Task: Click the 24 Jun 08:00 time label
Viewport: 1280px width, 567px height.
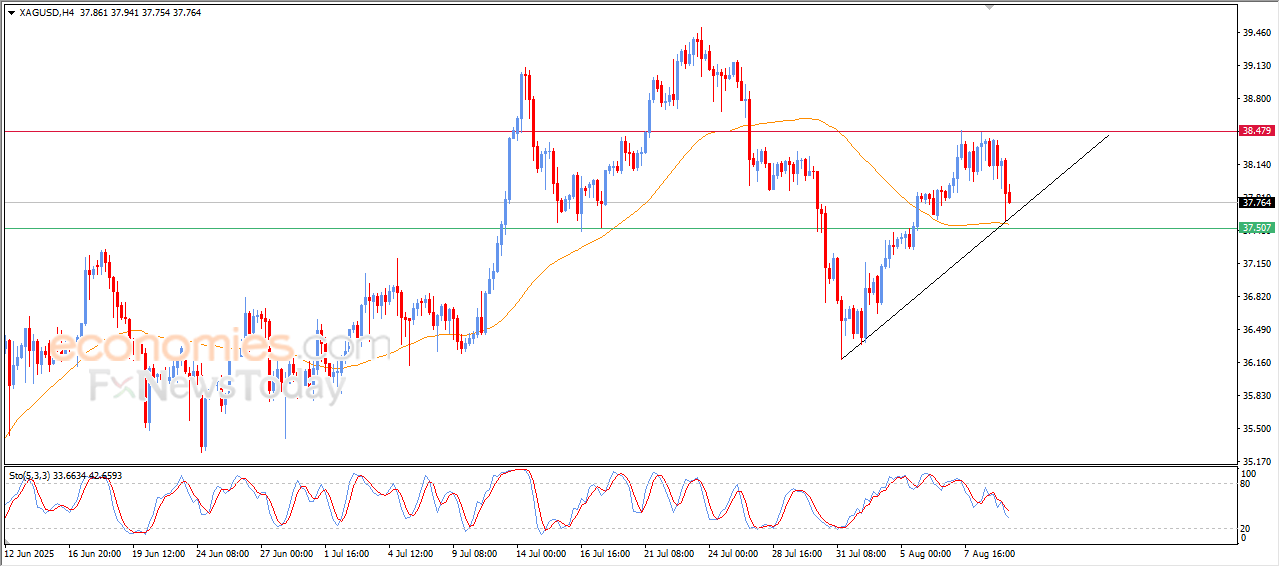Action: pos(222,553)
